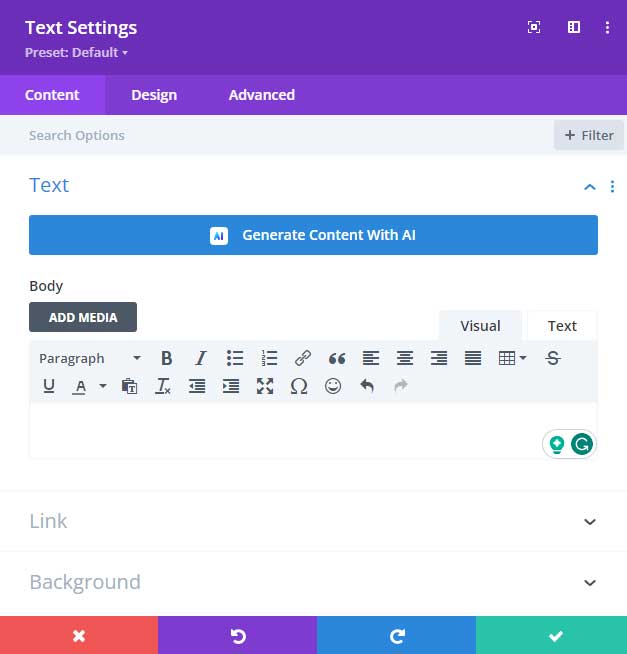Apply italic formatting
627x654 pixels.
tap(201, 358)
